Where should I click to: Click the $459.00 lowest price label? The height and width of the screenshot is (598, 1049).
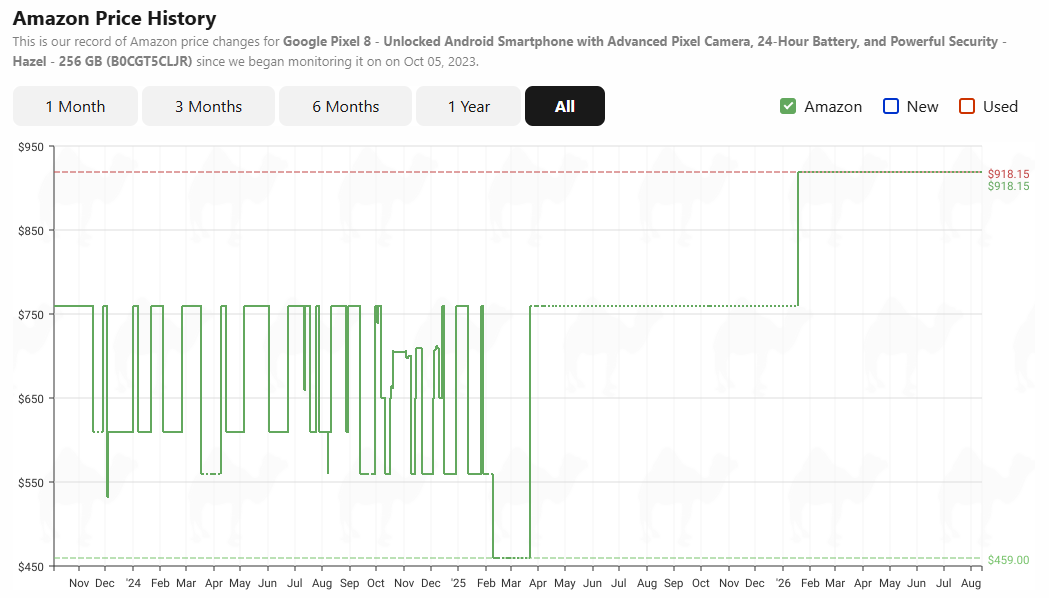tap(1008, 560)
